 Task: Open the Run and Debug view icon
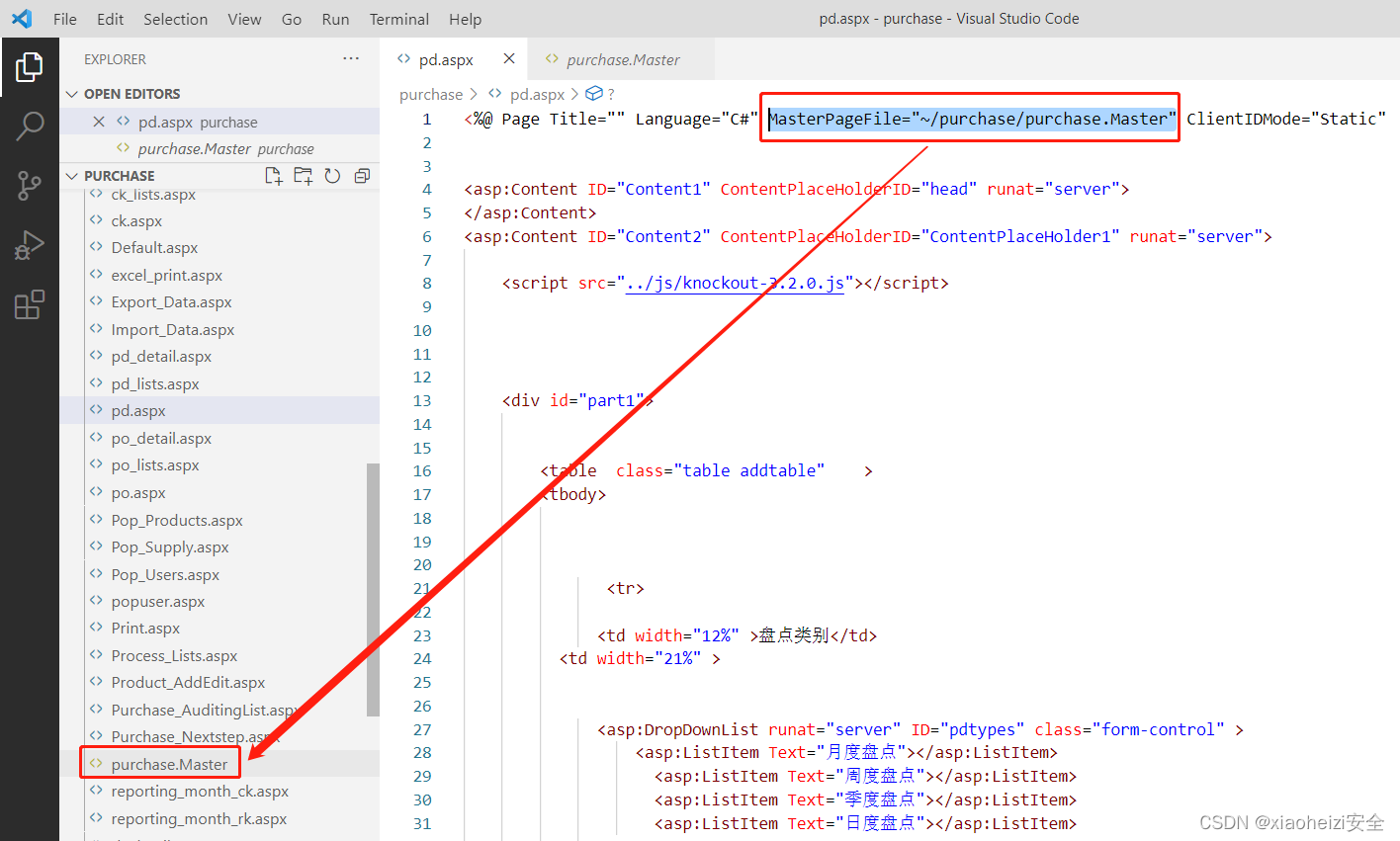(30, 244)
